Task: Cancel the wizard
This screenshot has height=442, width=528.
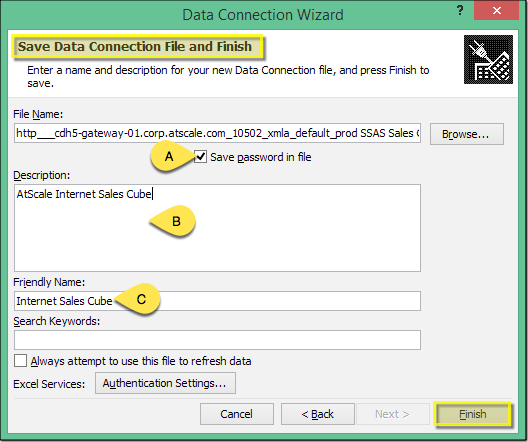Action: pos(237,414)
